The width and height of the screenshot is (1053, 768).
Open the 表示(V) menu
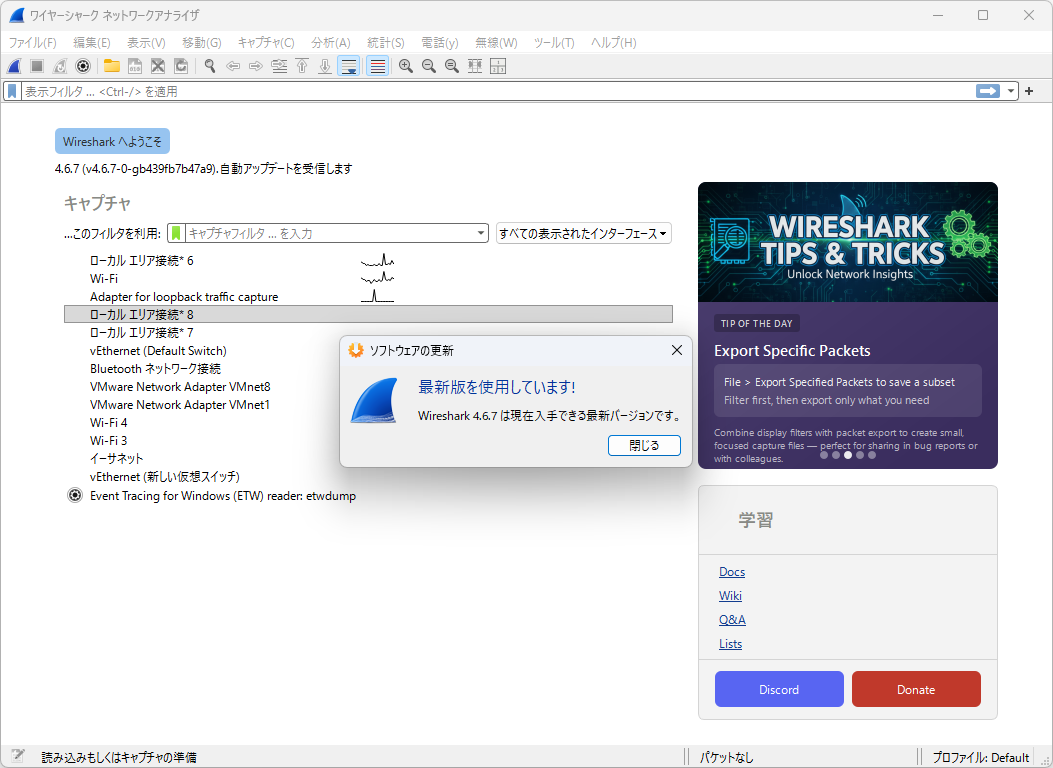pyautogui.click(x=146, y=42)
